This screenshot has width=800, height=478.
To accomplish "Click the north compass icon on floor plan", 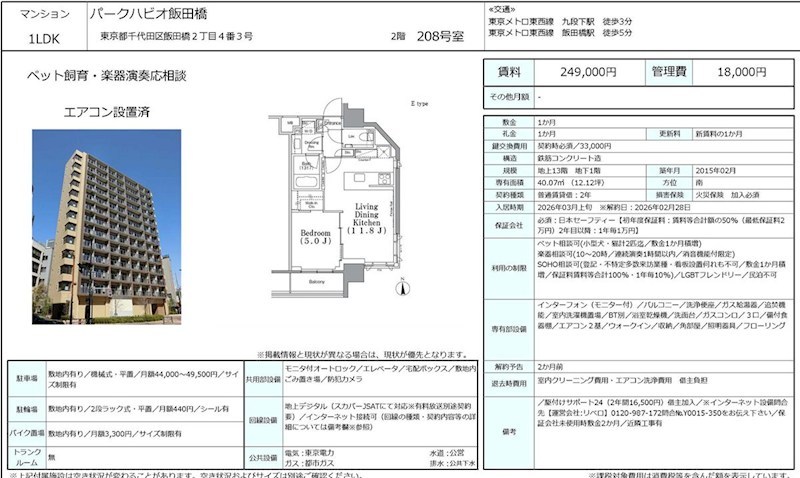I will (x=403, y=287).
